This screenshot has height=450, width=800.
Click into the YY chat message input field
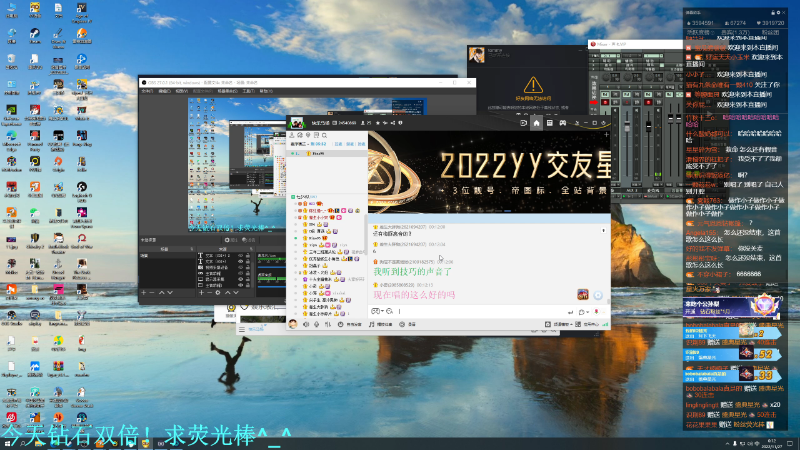click(480, 311)
